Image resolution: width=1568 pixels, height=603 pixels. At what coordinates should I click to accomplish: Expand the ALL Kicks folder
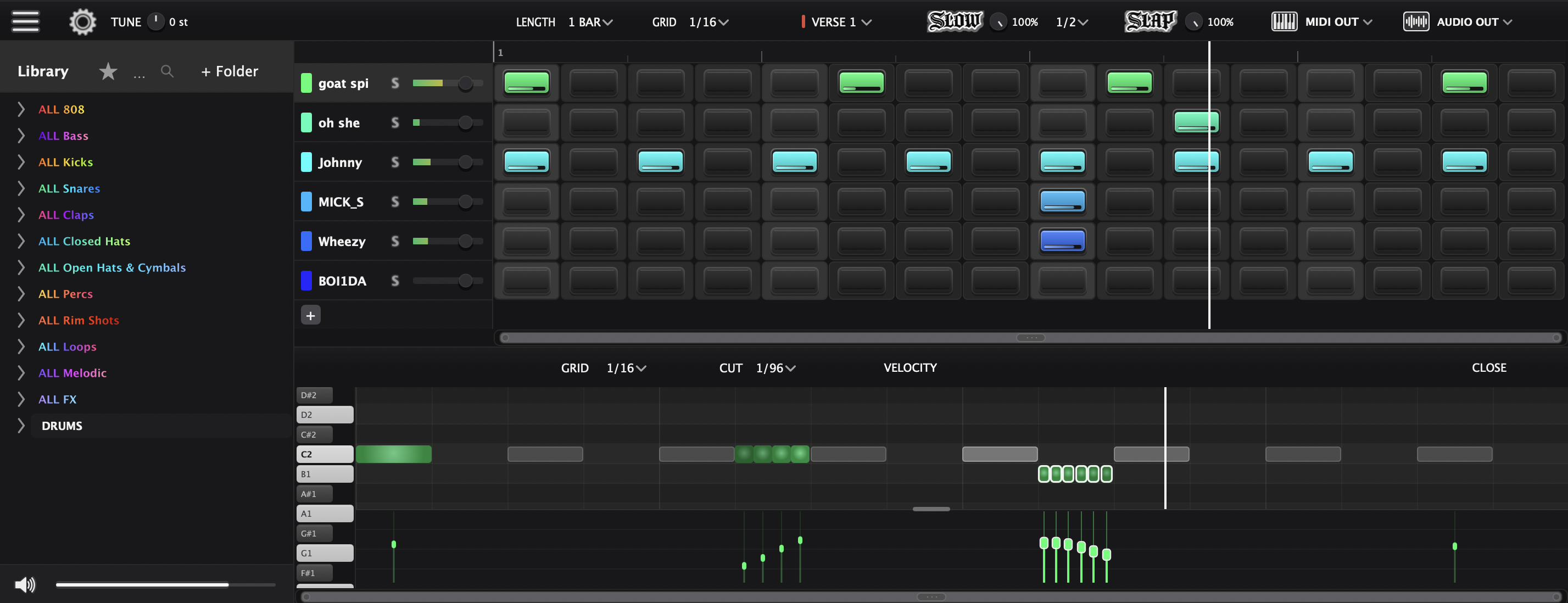(21, 162)
